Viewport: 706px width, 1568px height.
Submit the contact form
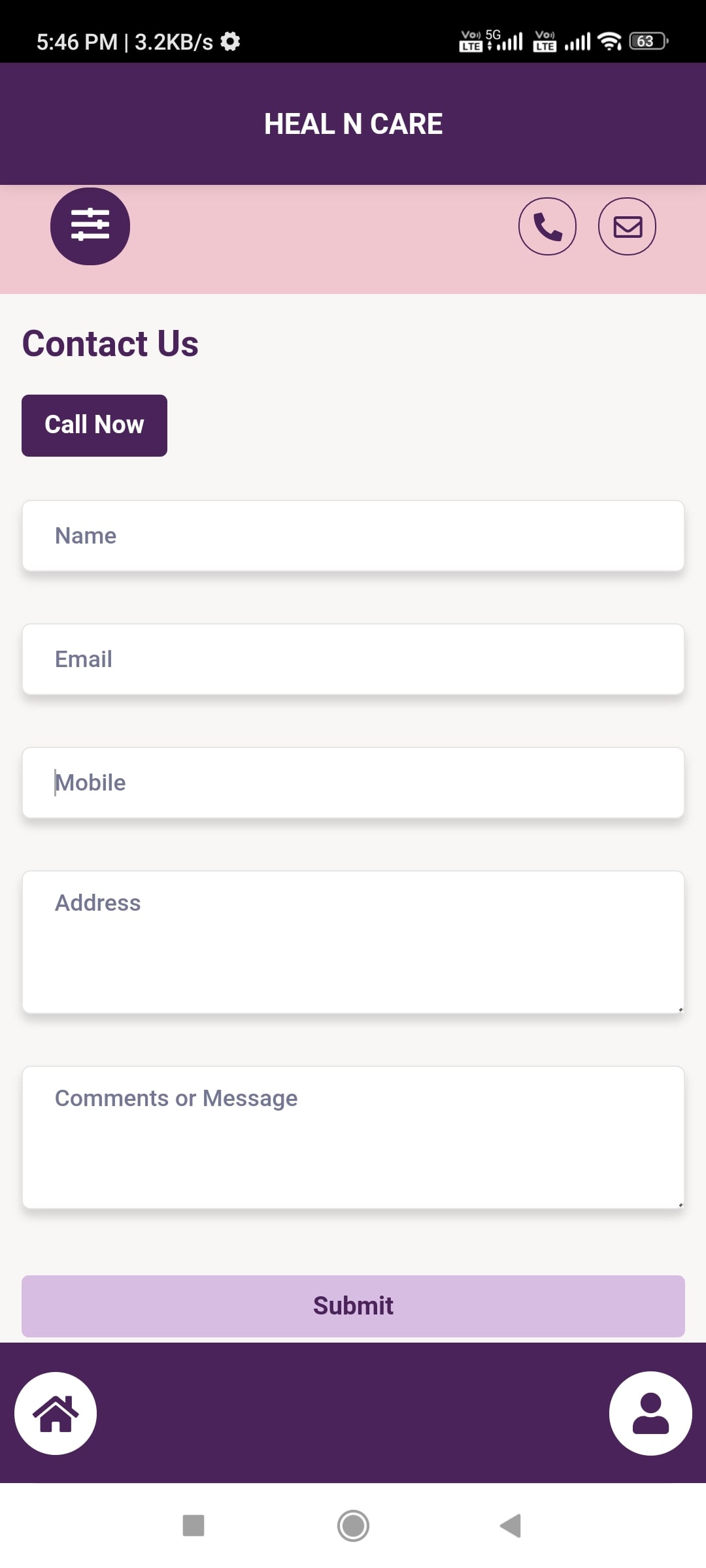353,1305
